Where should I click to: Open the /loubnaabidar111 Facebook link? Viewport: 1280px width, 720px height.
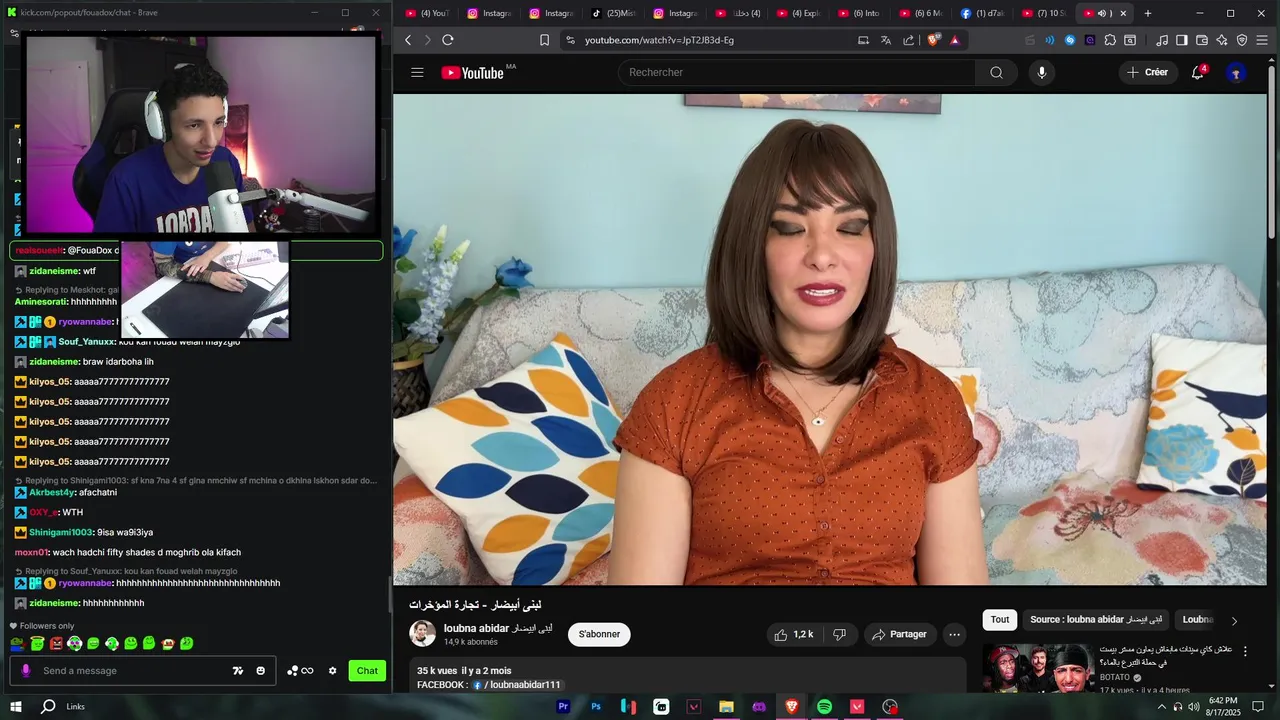tap(517, 685)
